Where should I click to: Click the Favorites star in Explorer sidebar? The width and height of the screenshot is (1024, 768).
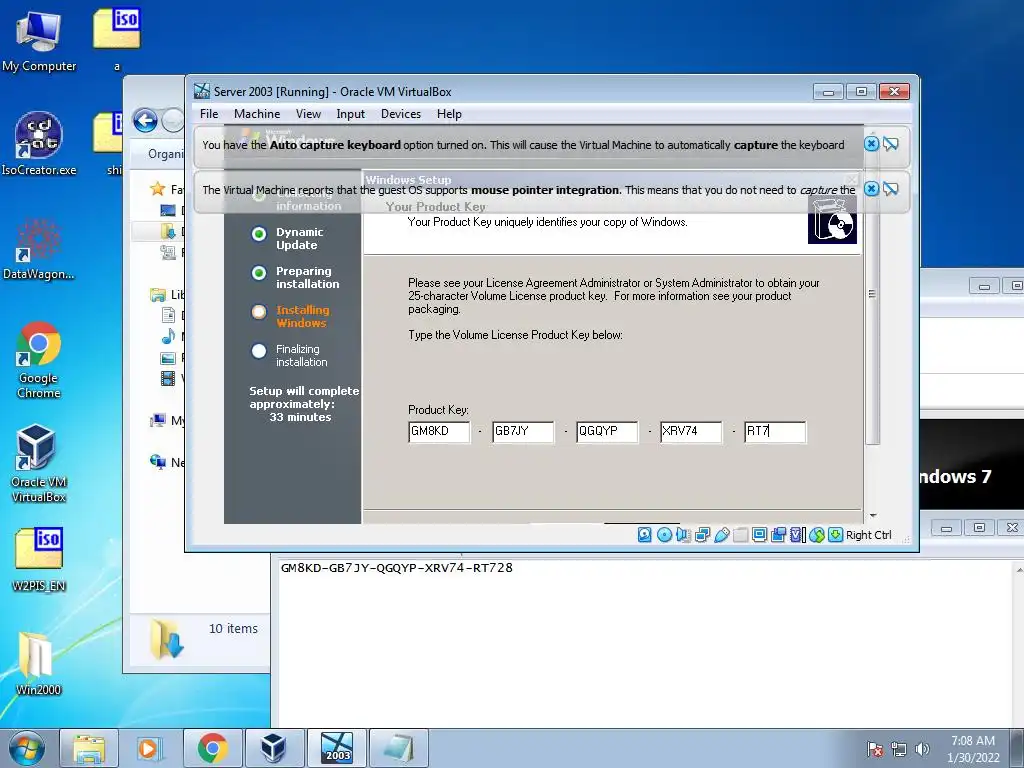(157, 189)
